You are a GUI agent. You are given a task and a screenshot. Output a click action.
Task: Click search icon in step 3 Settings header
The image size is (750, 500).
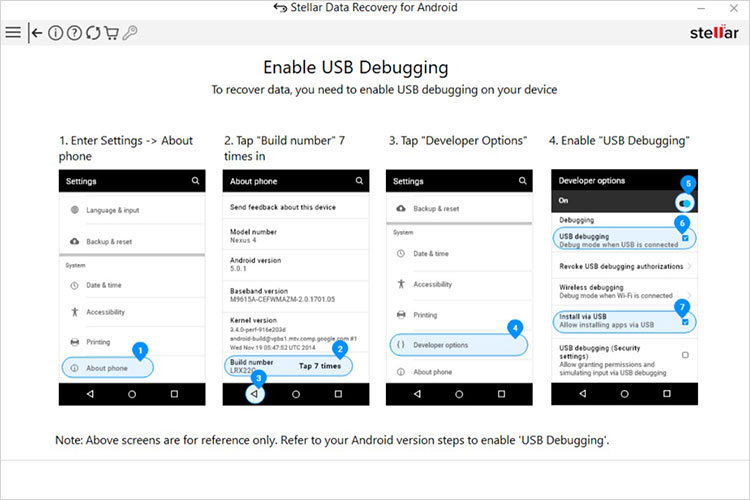[x=523, y=181]
